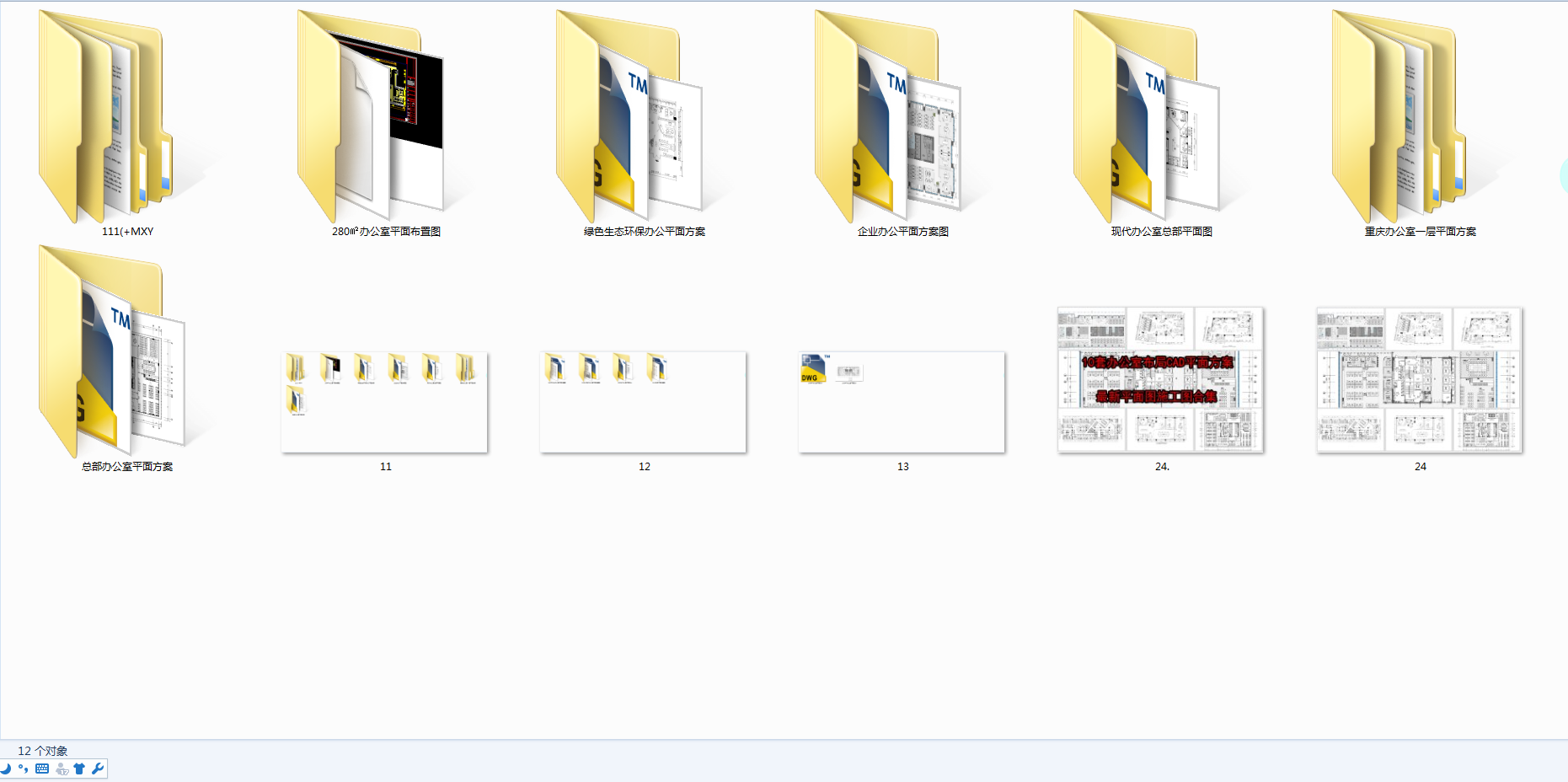Click the file name label 280㎡办公室平面布置图

coord(387,232)
